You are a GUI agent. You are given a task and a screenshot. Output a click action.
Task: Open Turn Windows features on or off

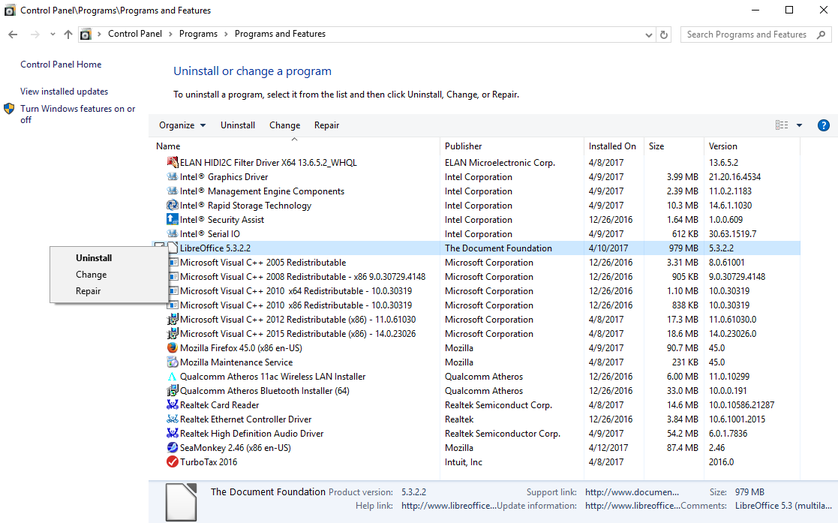(78, 114)
